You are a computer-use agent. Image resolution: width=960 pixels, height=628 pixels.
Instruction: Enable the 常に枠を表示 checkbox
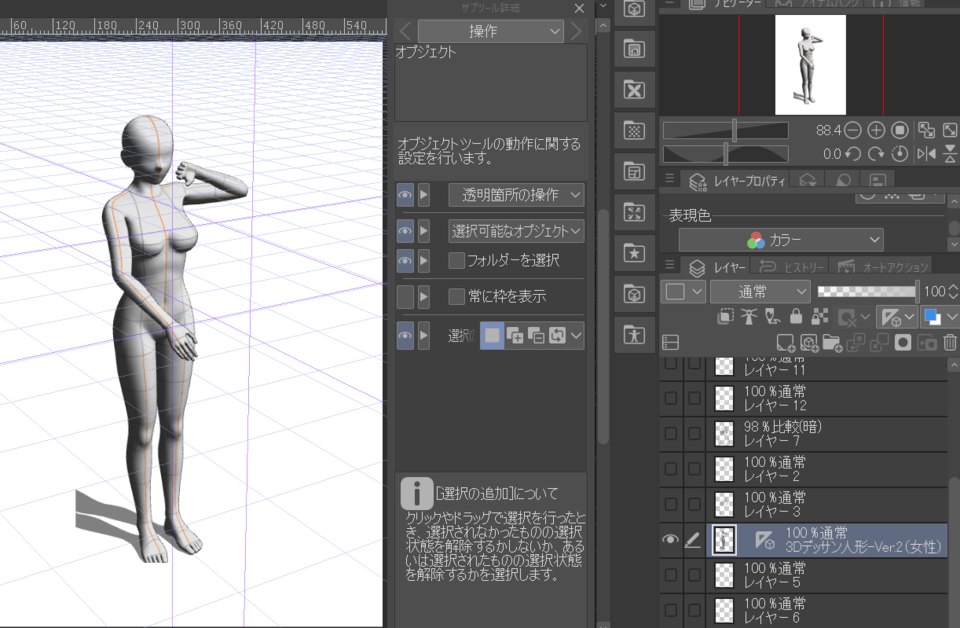point(456,296)
